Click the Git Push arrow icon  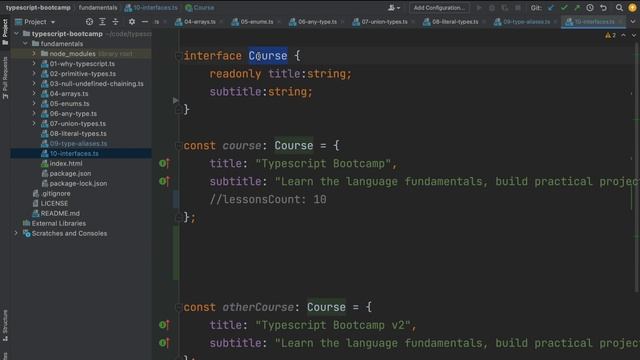(577, 8)
